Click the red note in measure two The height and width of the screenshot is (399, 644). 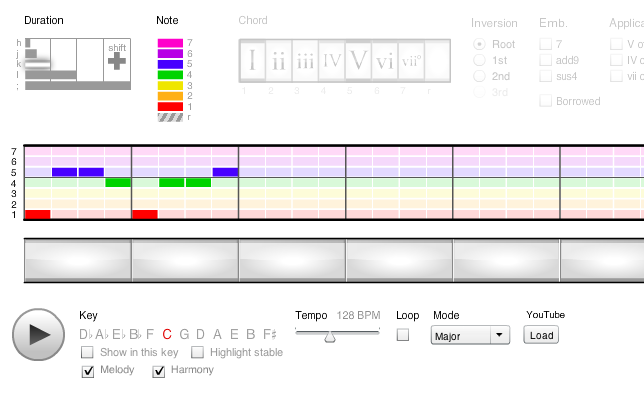click(x=145, y=214)
